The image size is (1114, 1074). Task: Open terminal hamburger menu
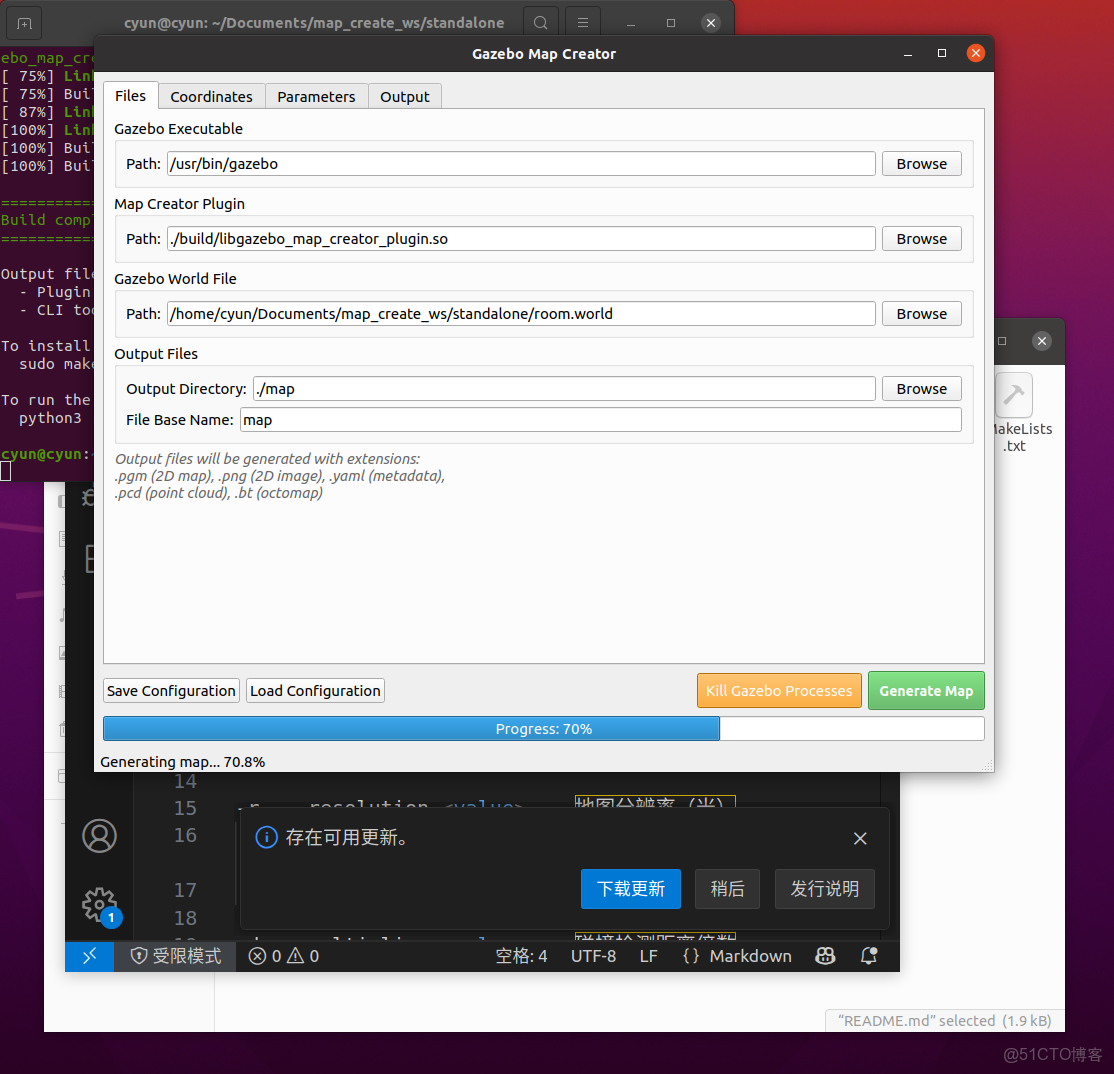tap(583, 23)
